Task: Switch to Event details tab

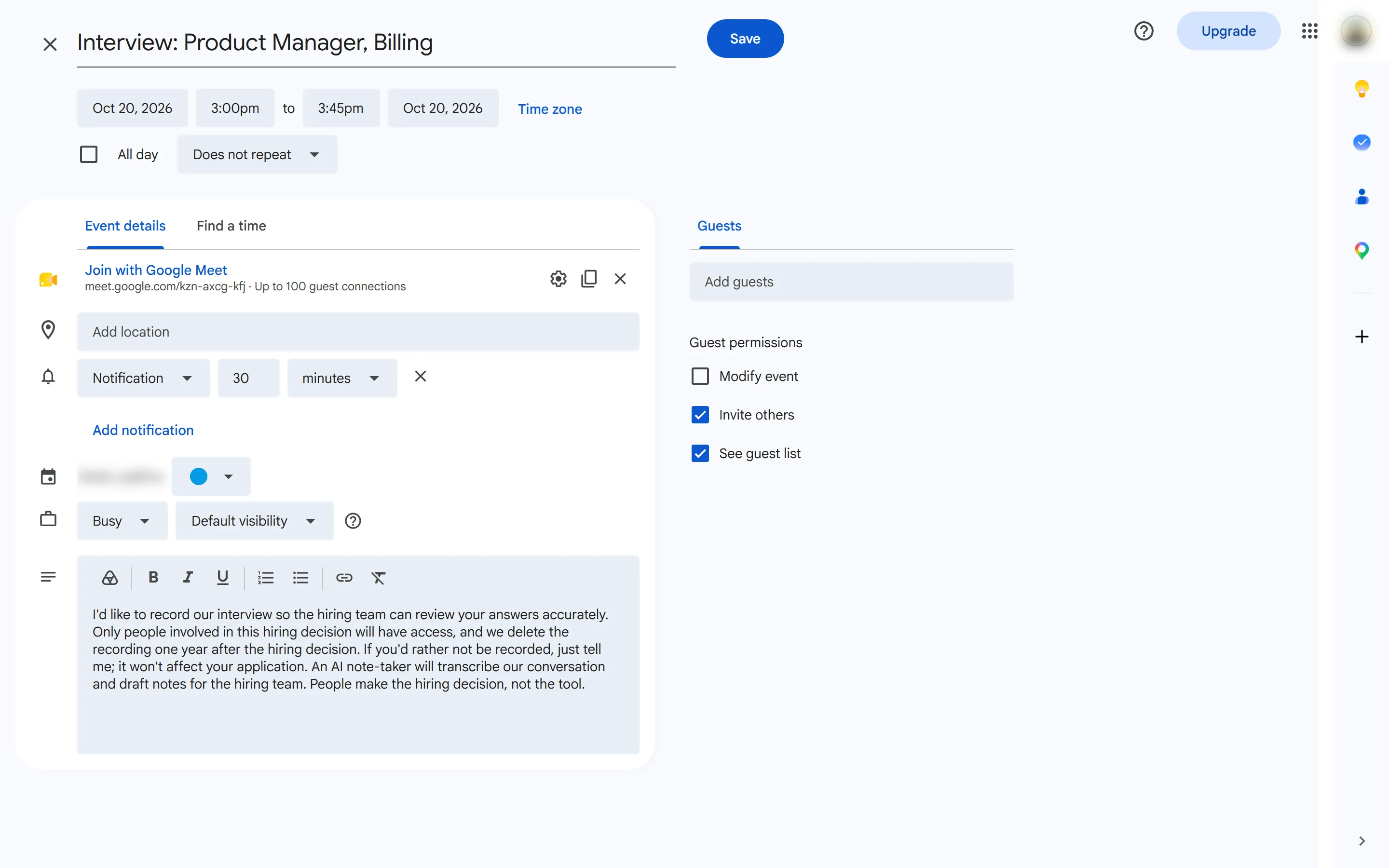Action: click(x=125, y=226)
